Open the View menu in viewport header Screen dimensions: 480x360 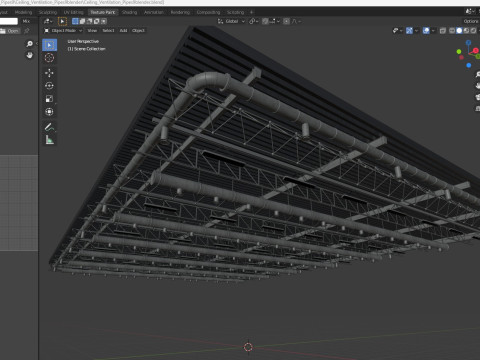click(92, 31)
